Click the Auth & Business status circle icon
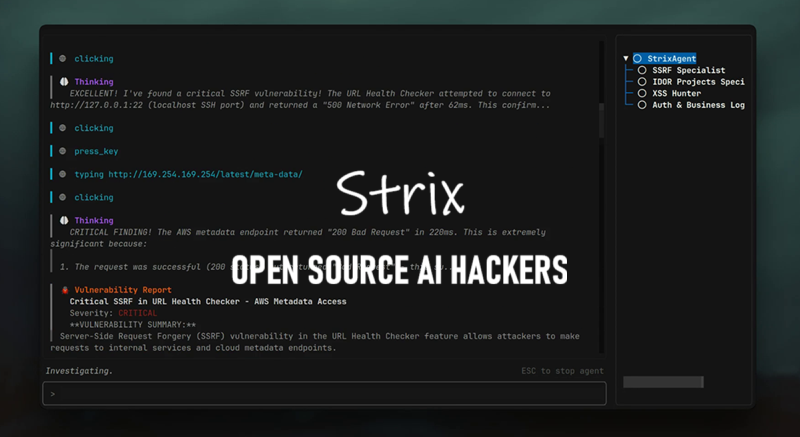 tap(642, 105)
